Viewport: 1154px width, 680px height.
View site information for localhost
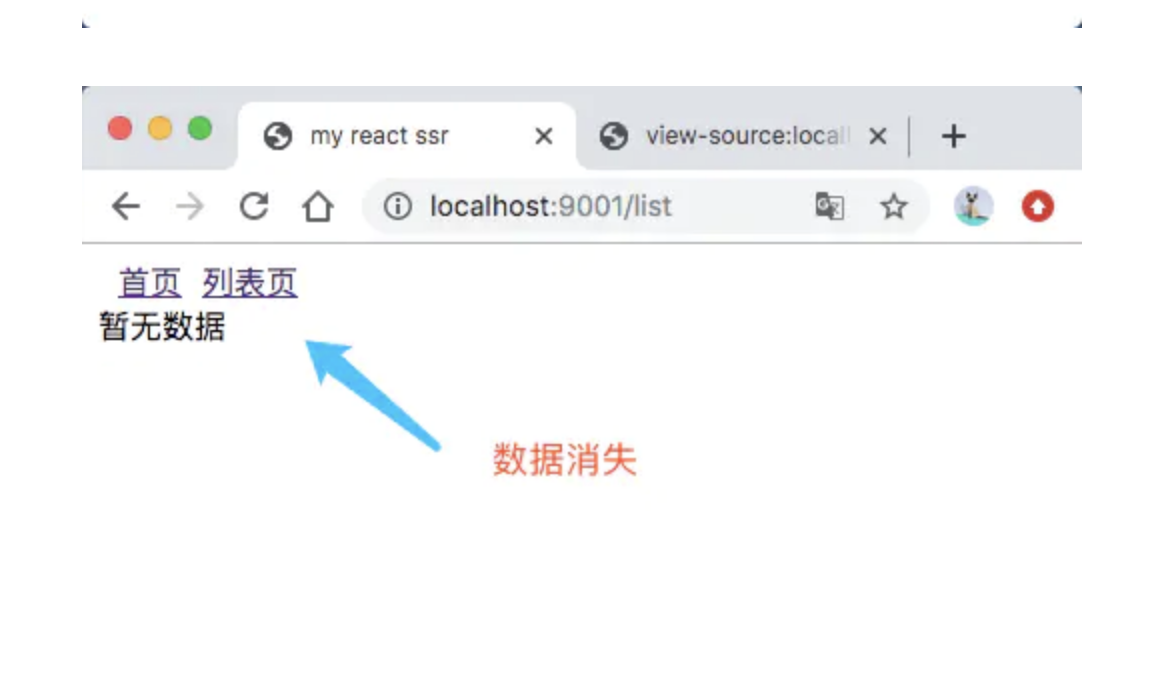point(398,207)
